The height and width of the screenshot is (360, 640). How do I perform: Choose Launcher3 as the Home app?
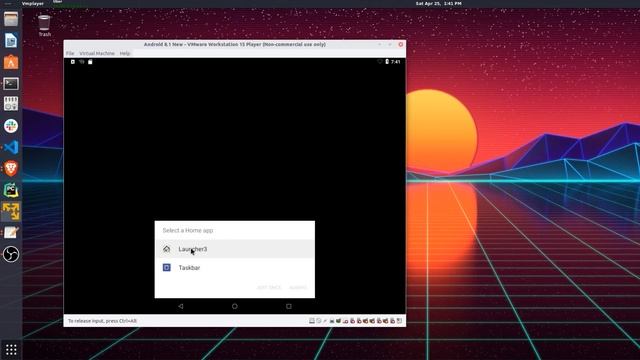[x=235, y=249]
